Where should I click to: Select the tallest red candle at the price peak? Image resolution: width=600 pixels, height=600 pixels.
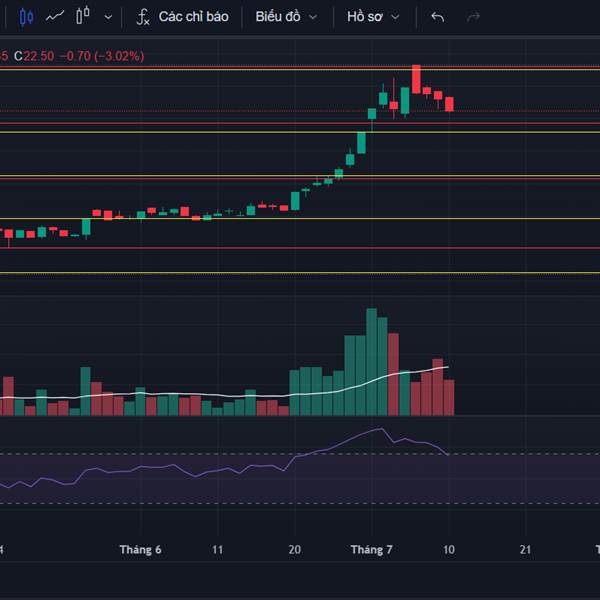[416, 79]
